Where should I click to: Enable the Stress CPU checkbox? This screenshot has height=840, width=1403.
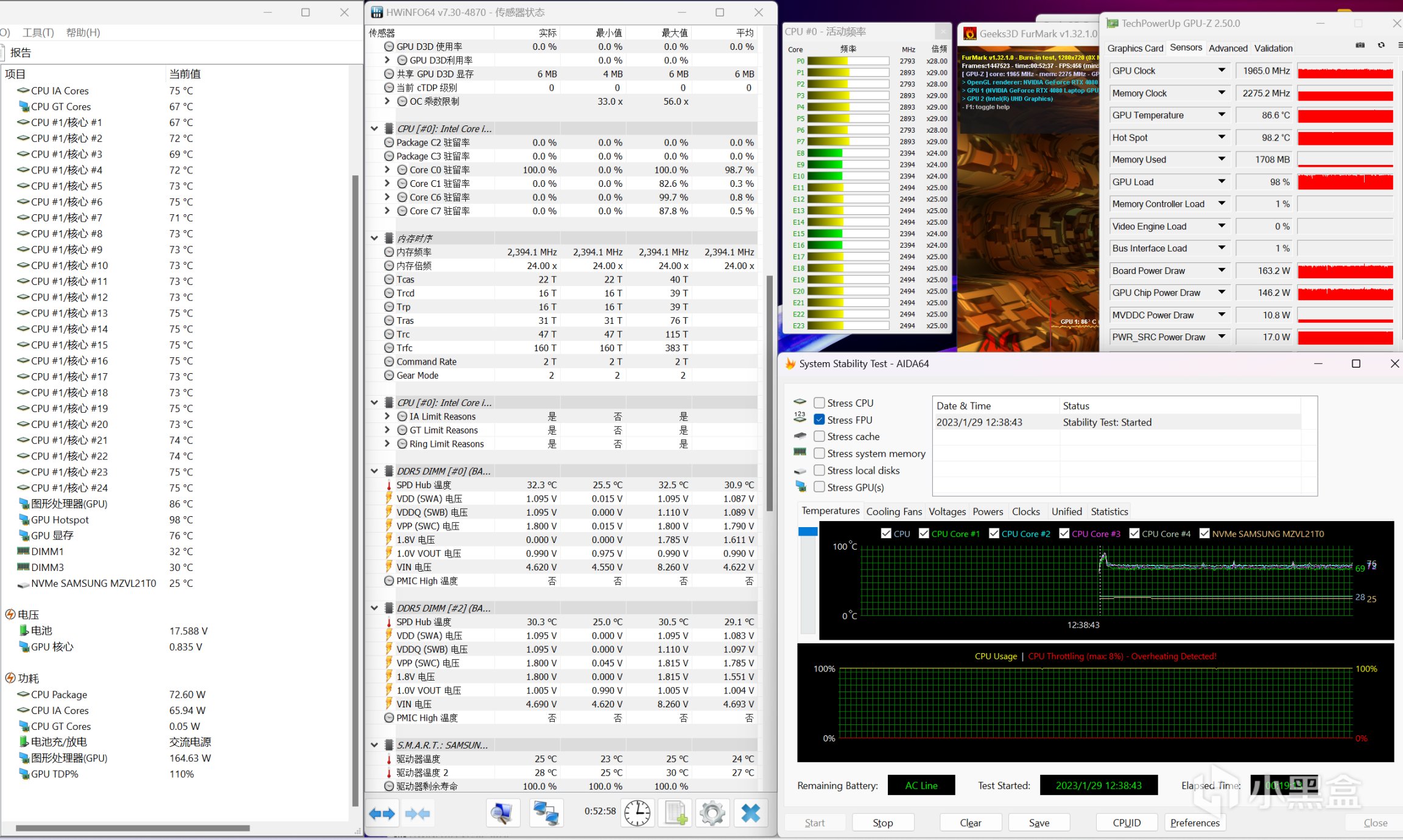pyautogui.click(x=820, y=403)
